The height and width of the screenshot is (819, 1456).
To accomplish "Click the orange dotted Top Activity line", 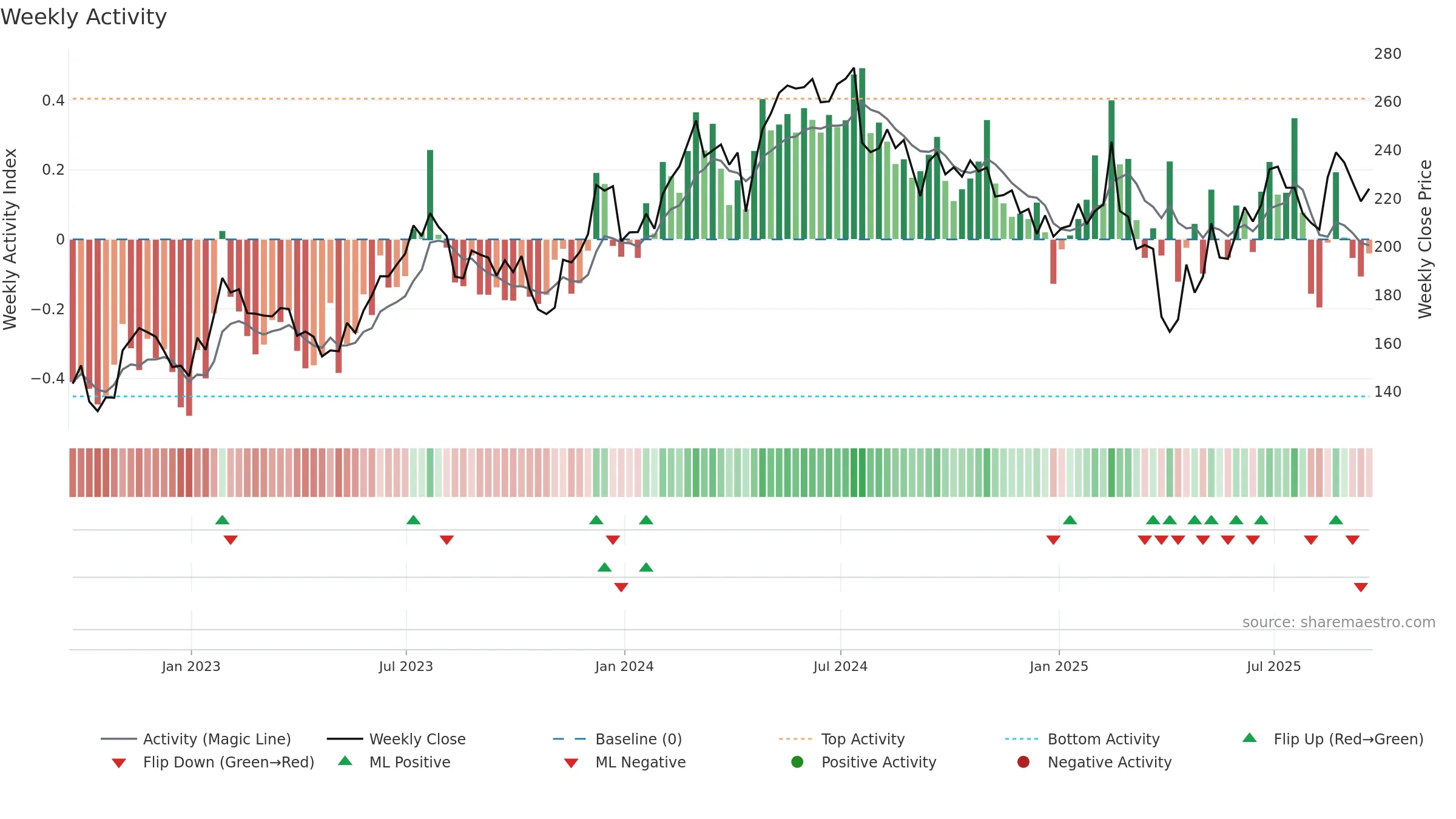I will (x=721, y=98).
